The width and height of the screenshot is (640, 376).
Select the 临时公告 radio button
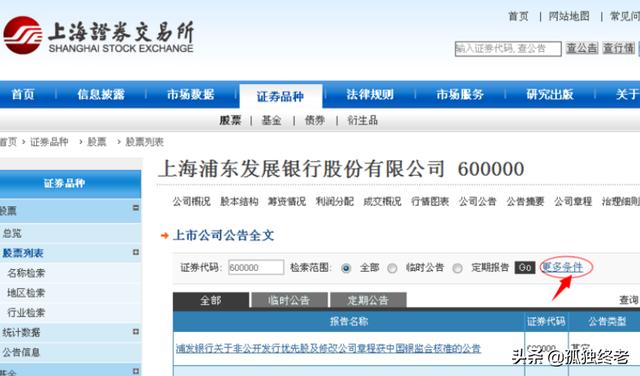click(x=392, y=268)
